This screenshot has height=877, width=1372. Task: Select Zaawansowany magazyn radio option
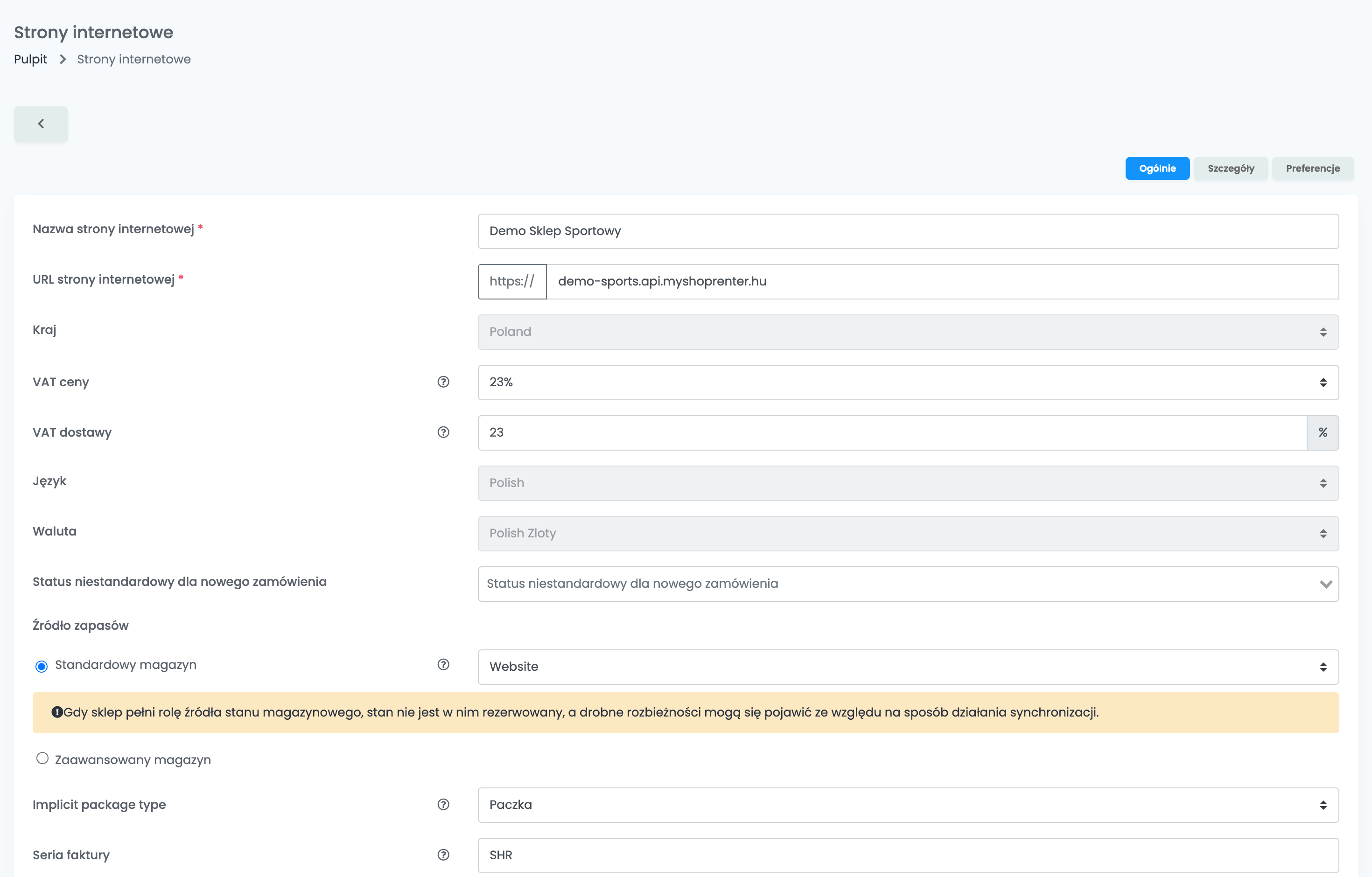(42, 759)
